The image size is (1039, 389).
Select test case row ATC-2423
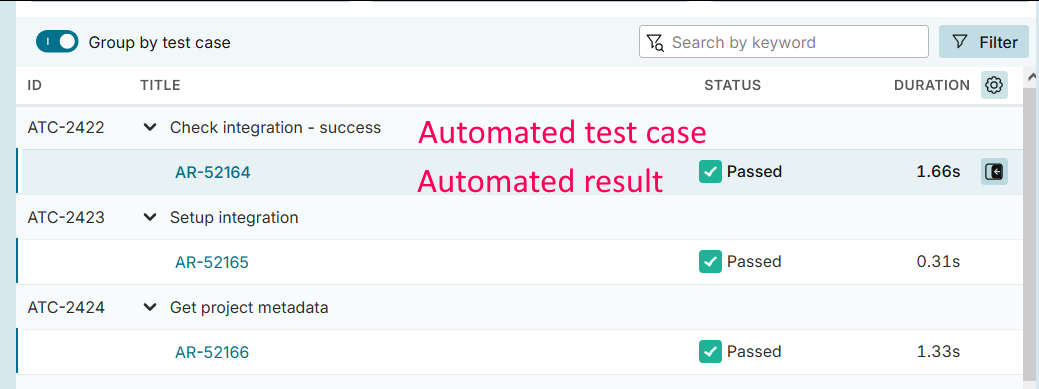[x=520, y=217]
